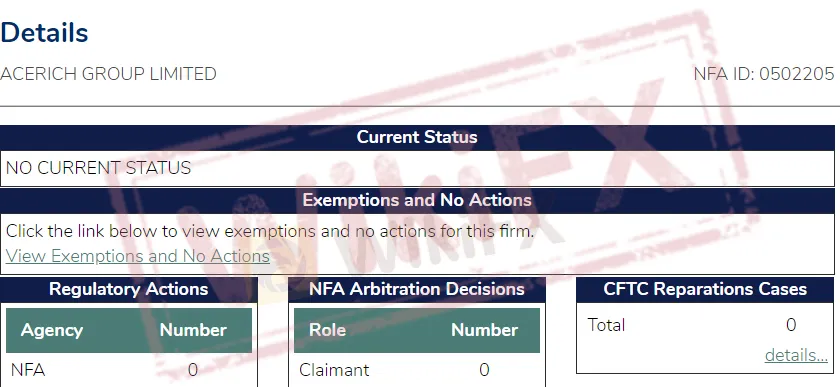Viewport: 840px width, 387px height.
Task: Click the NFA regulatory actions count 0
Action: 193,370
